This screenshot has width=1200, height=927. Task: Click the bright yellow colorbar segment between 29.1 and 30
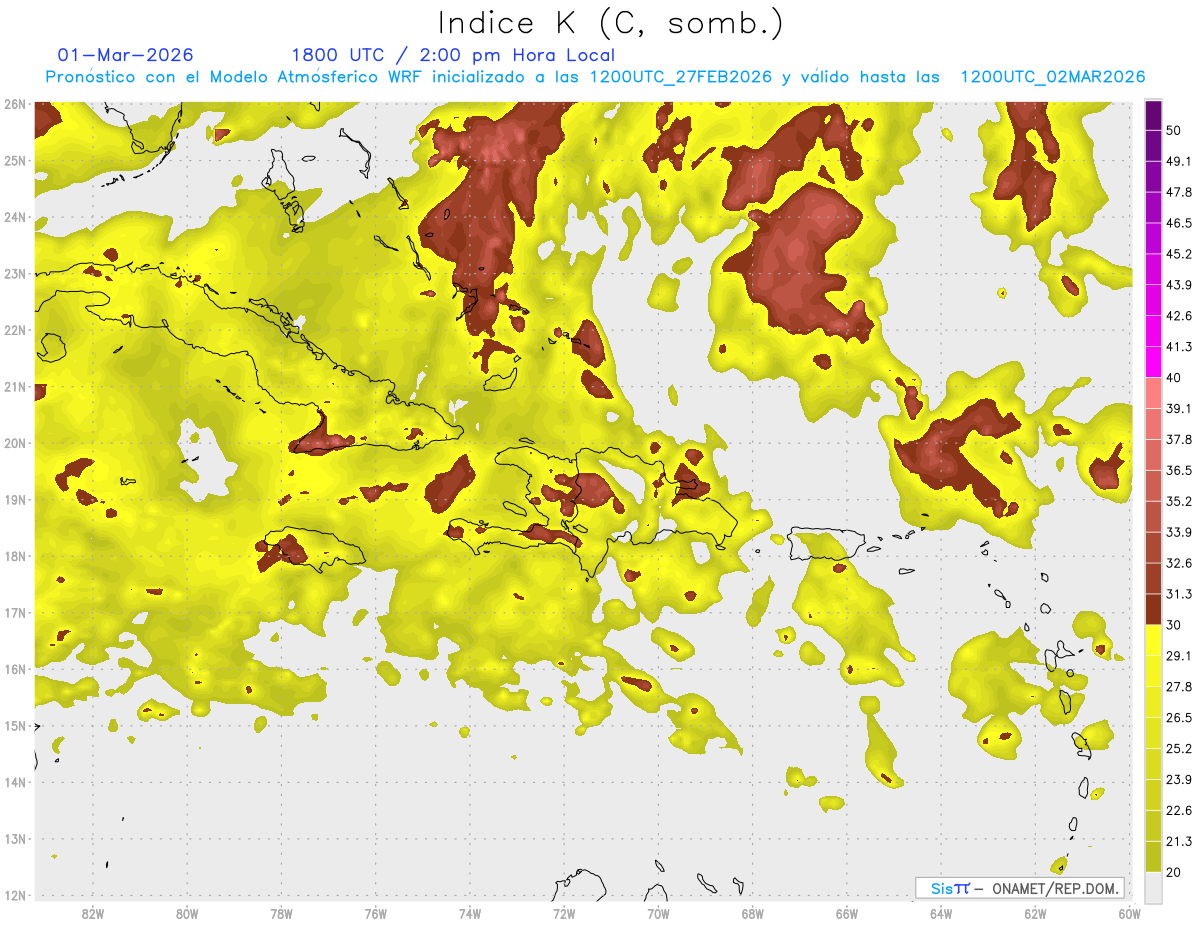pos(1153,641)
